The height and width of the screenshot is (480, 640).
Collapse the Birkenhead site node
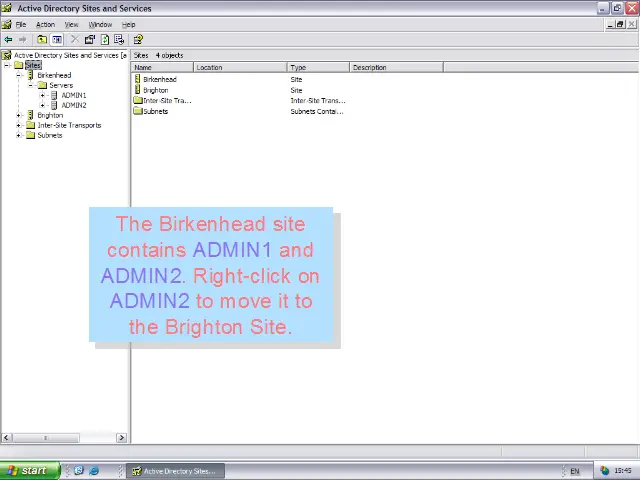tap(19, 75)
